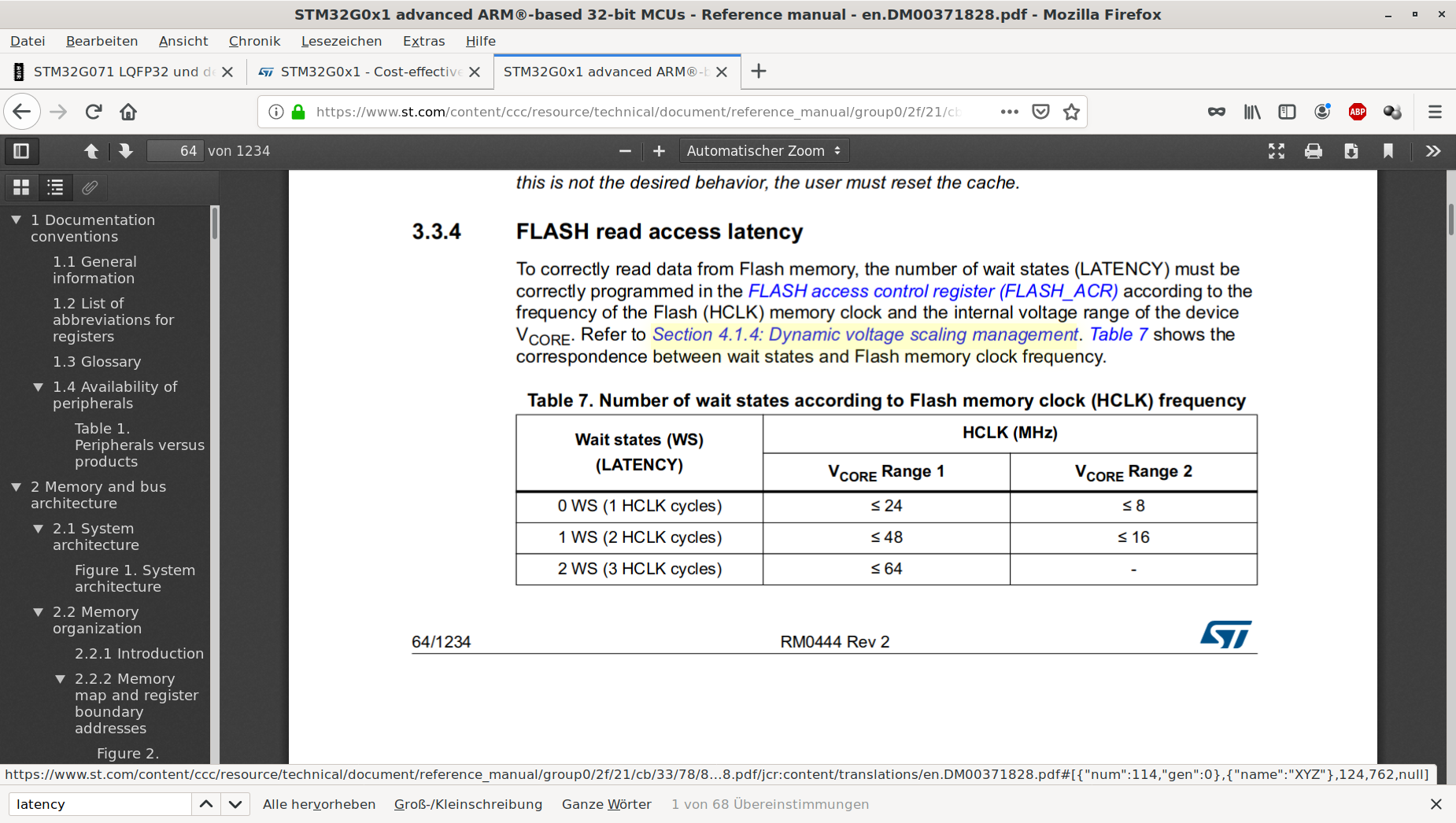Click the mask/glasses extension icon
Screen dimensions: 1456x823
1216,112
